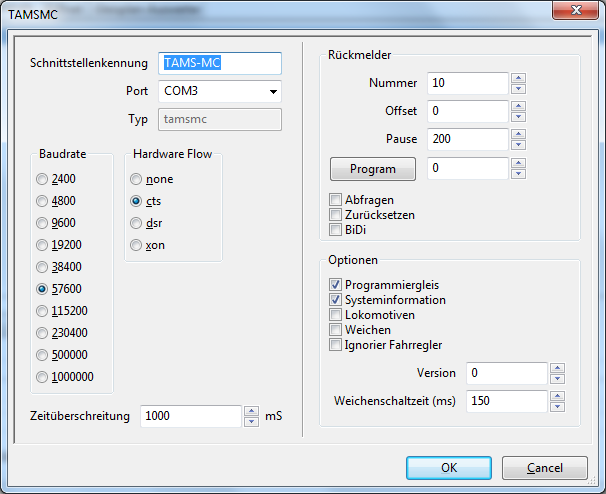606x494 pixels.
Task: Click the Schnittstellenkennung text field
Action: 220,63
